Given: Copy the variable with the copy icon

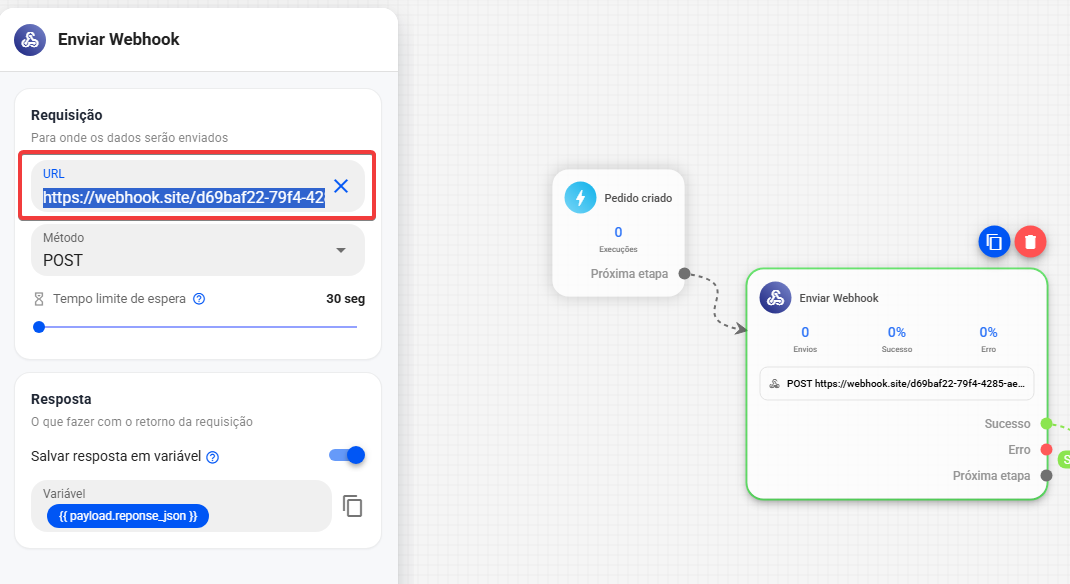Looking at the screenshot, I should [x=352, y=506].
